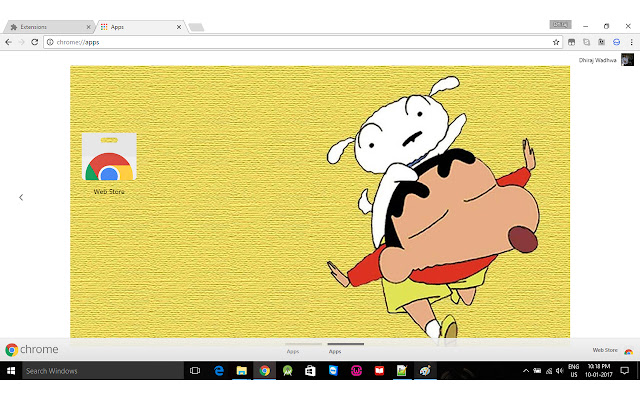
Task: Click the browser Back arrow
Action: (9, 42)
